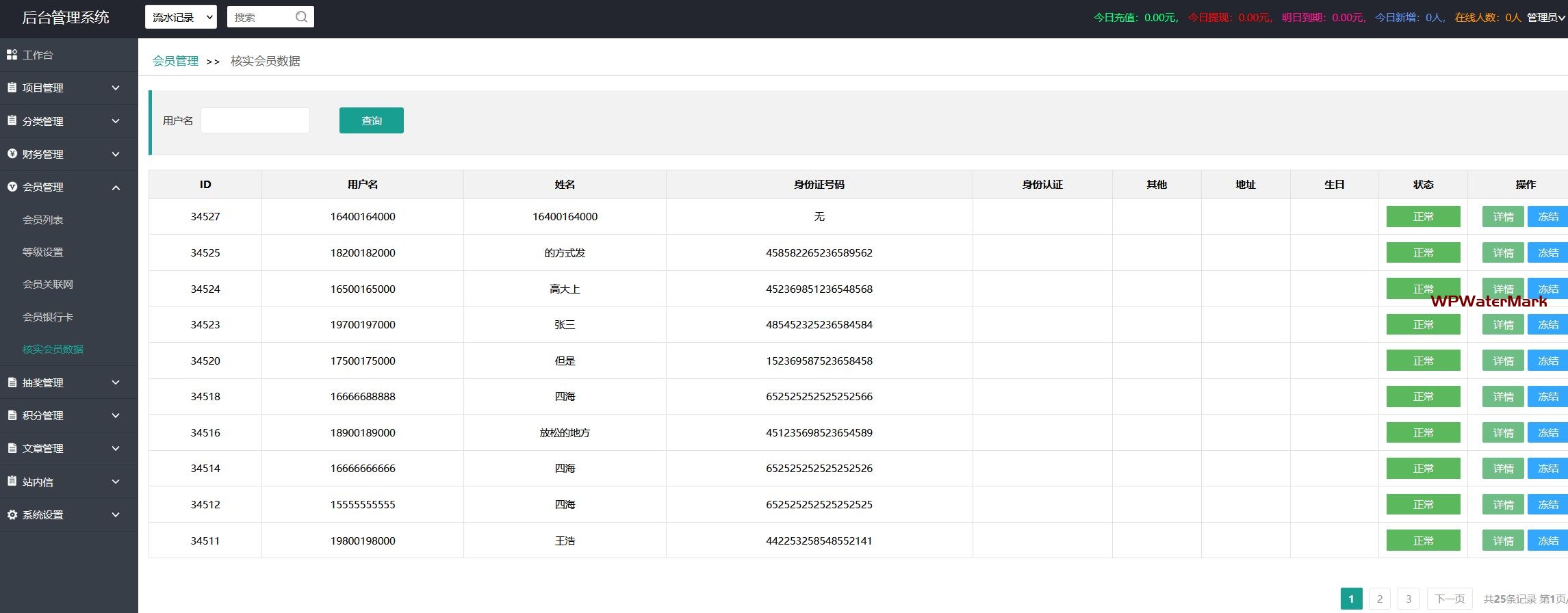Screen dimensions: 1568x613
Task: Go to 等级设置 submenu item
Action: pos(42,252)
